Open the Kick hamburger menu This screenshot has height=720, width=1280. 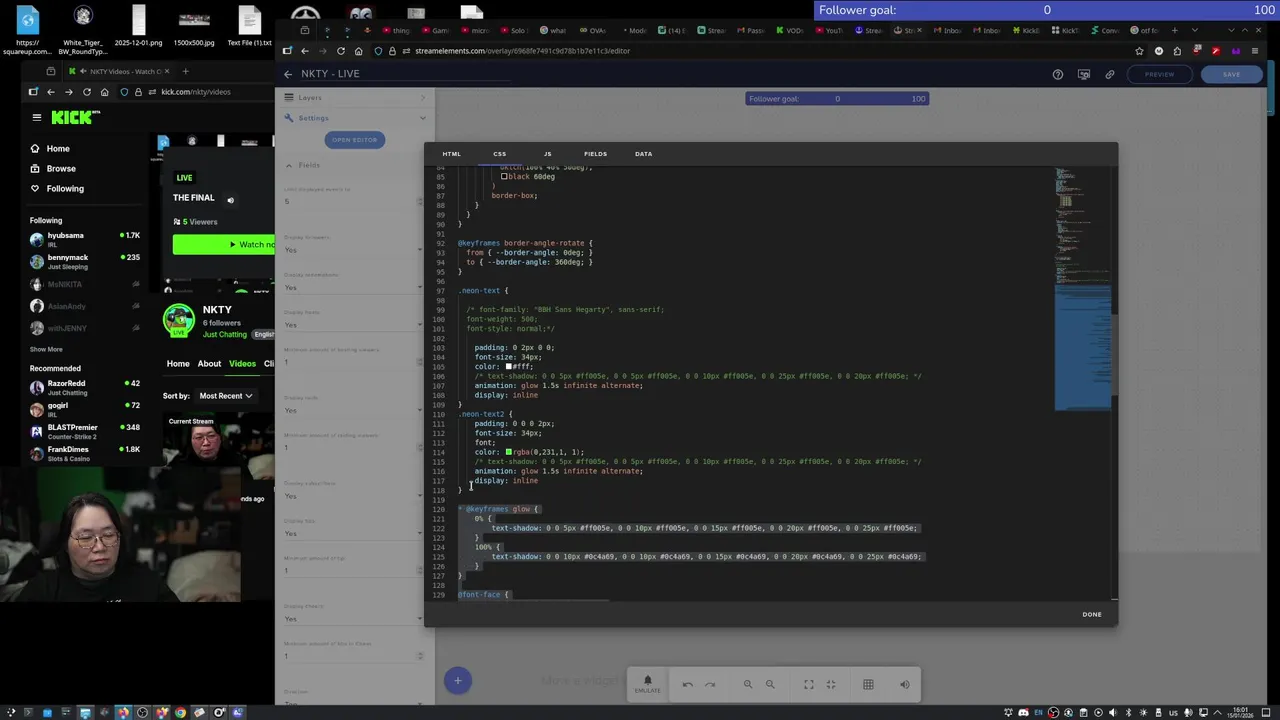click(37, 117)
